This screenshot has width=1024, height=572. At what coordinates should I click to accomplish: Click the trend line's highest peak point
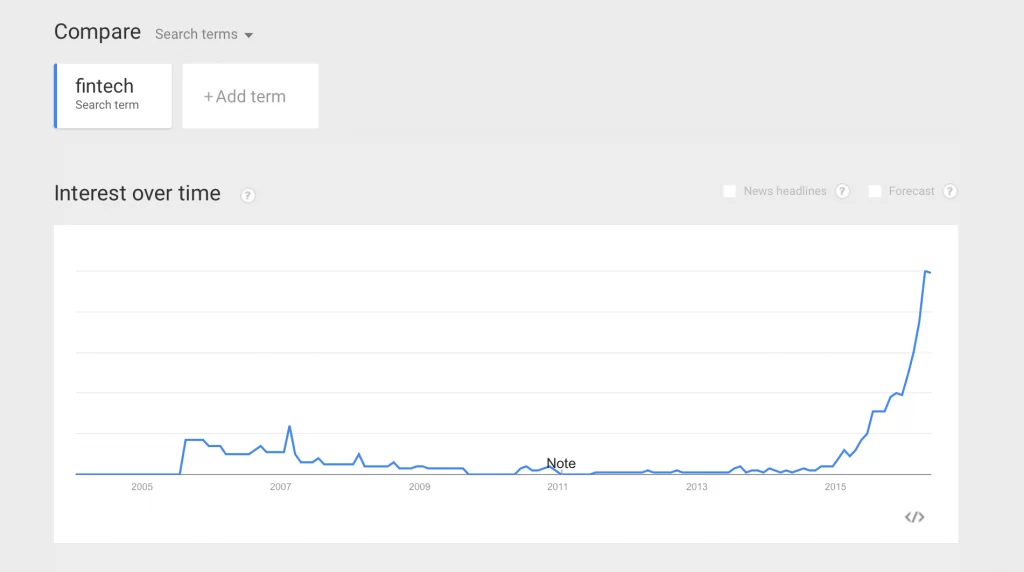coord(926,271)
